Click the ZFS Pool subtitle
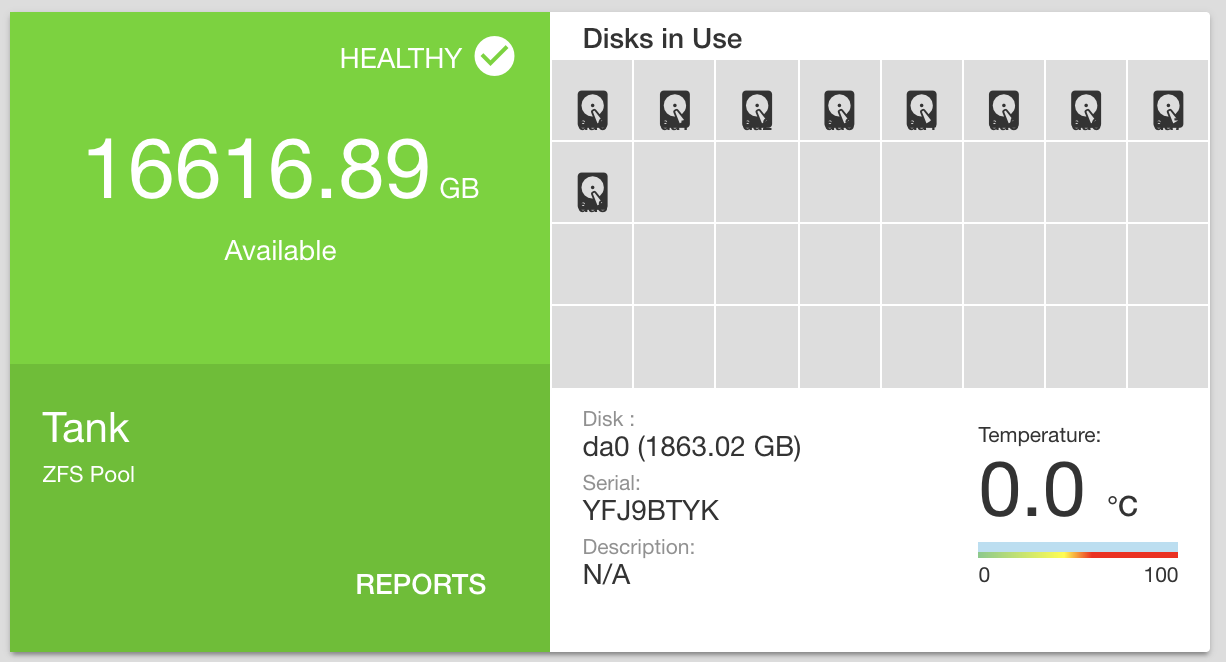The image size is (1226, 662). [88, 474]
